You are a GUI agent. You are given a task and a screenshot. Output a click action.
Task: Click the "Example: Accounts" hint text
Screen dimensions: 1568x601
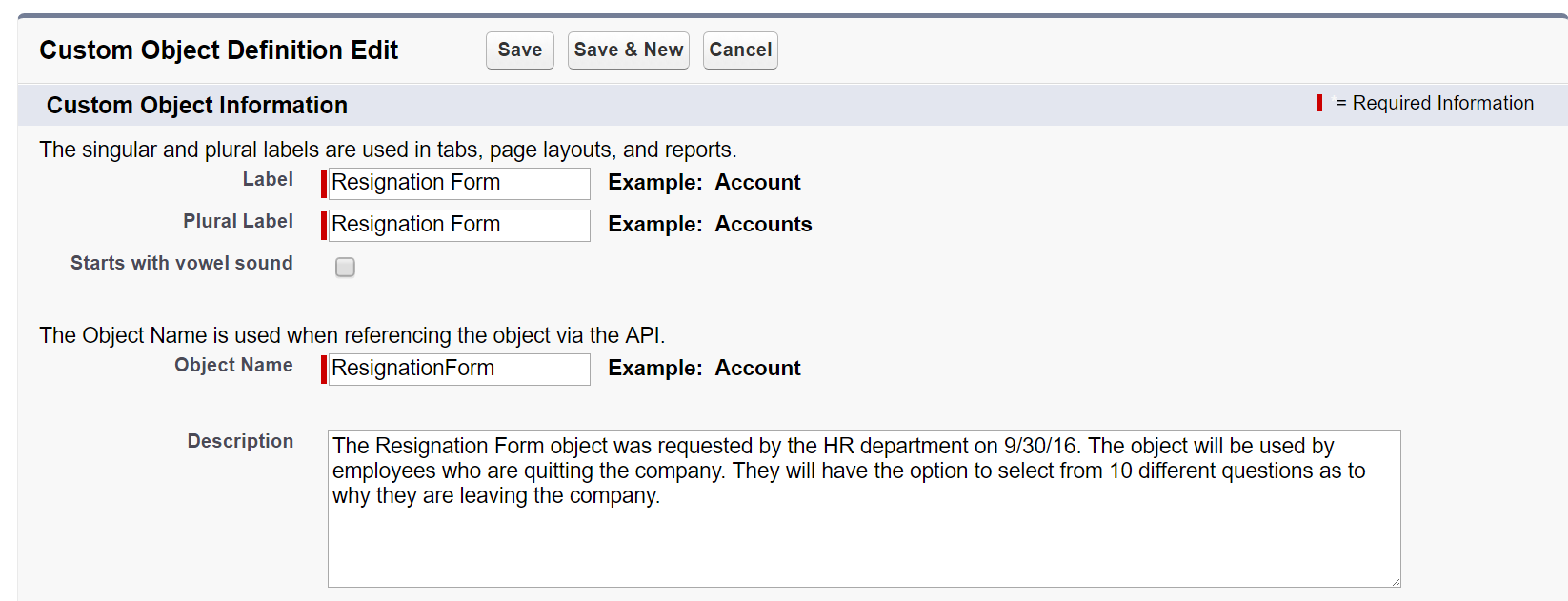[x=710, y=225]
